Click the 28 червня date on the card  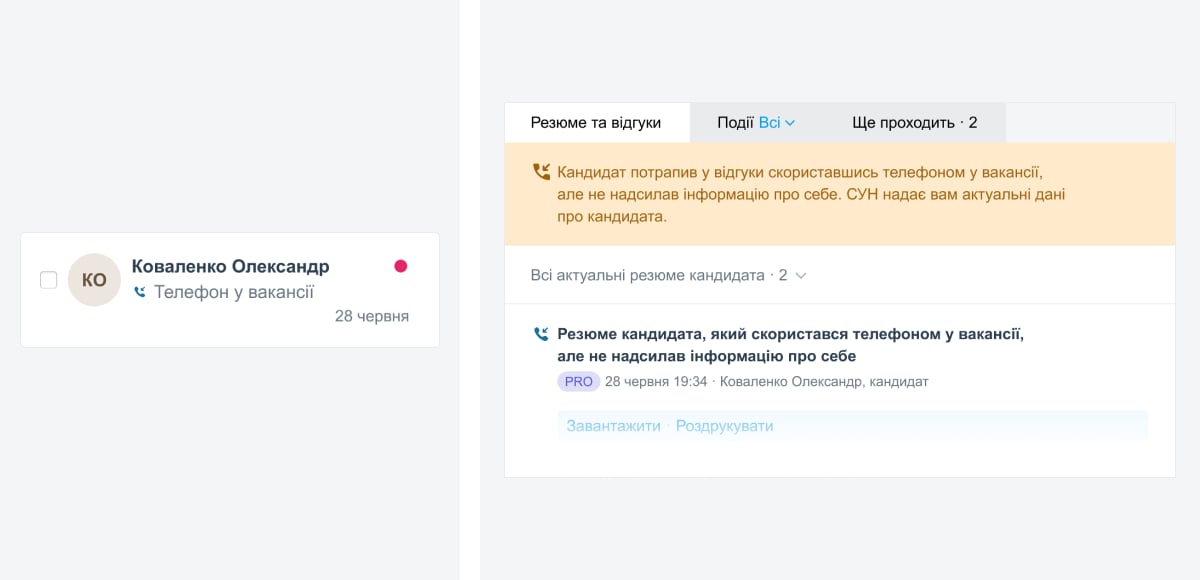(x=373, y=315)
